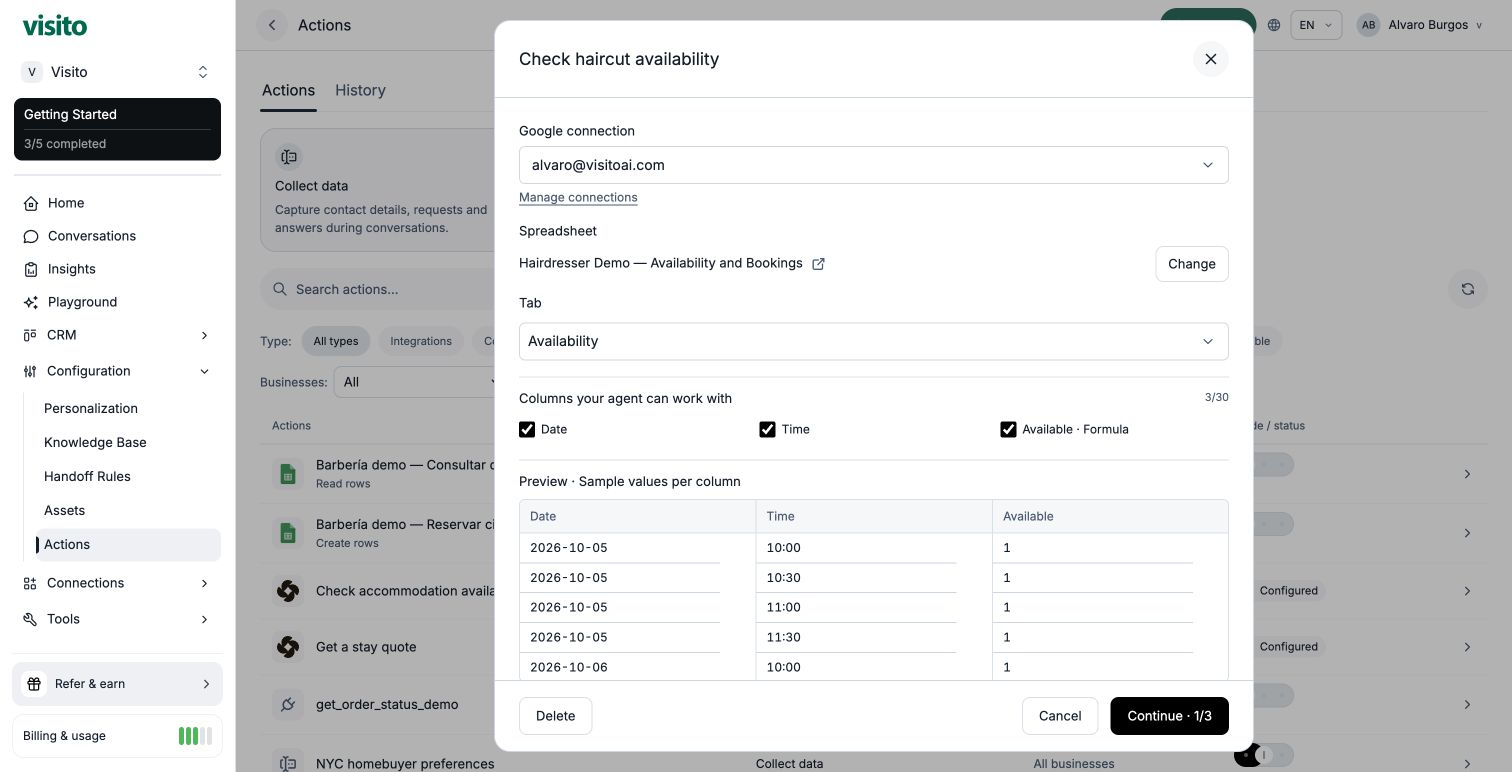1512x772 pixels.
Task: Click the Search actions input field
Action: tap(378, 289)
